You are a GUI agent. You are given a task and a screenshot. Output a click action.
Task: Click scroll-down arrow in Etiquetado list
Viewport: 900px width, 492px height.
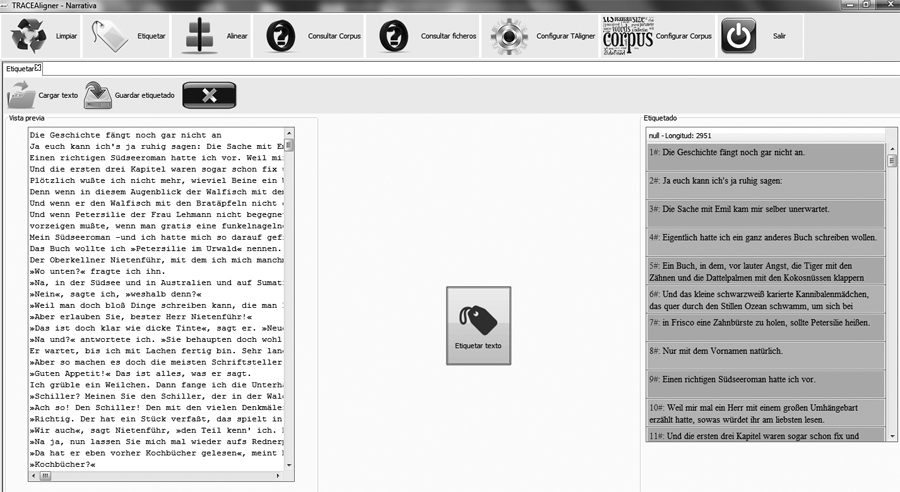892,436
